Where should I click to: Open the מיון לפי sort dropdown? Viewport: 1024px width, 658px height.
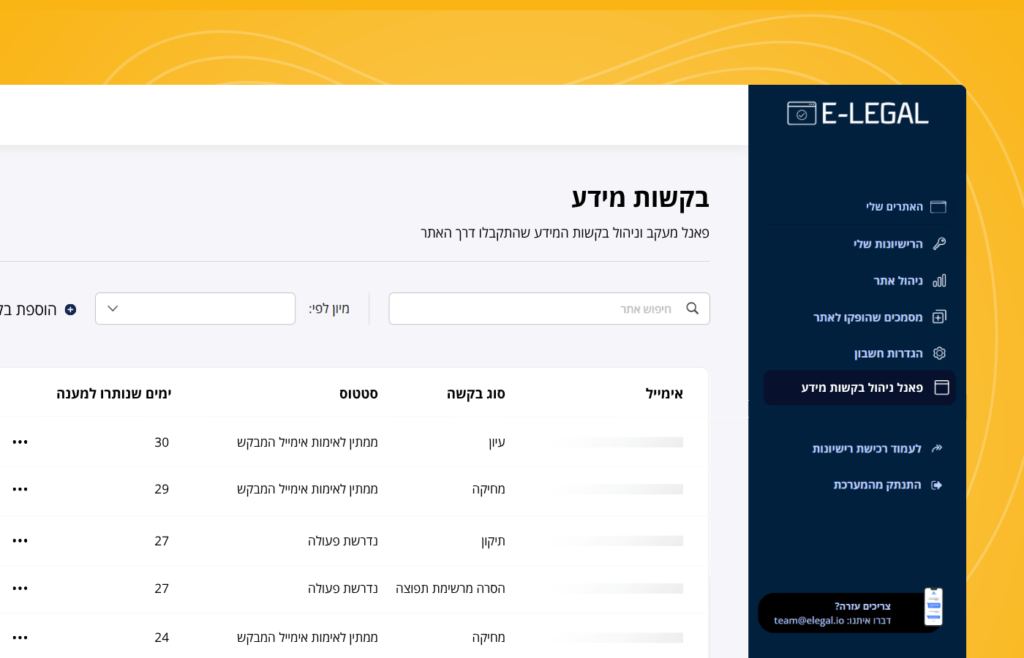pyautogui.click(x=194, y=309)
